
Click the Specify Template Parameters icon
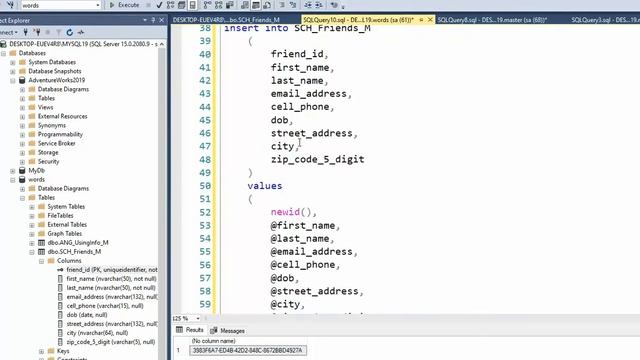(x=334, y=5)
